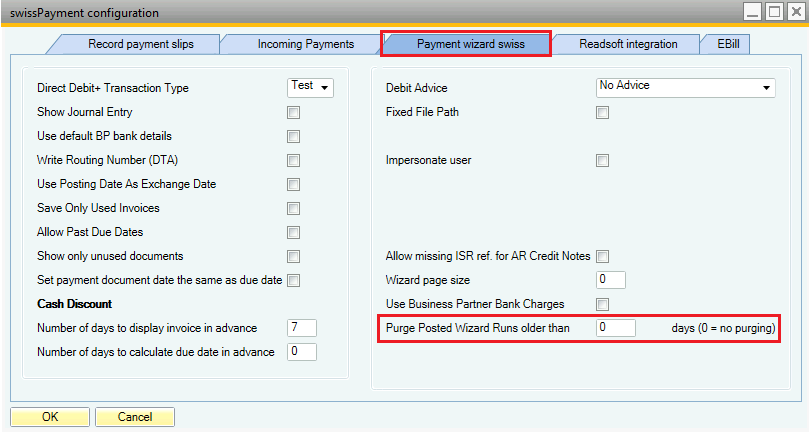This screenshot has width=809, height=434.
Task: Toggle Save Only Used Invoices checkbox
Action: pyautogui.click(x=294, y=208)
